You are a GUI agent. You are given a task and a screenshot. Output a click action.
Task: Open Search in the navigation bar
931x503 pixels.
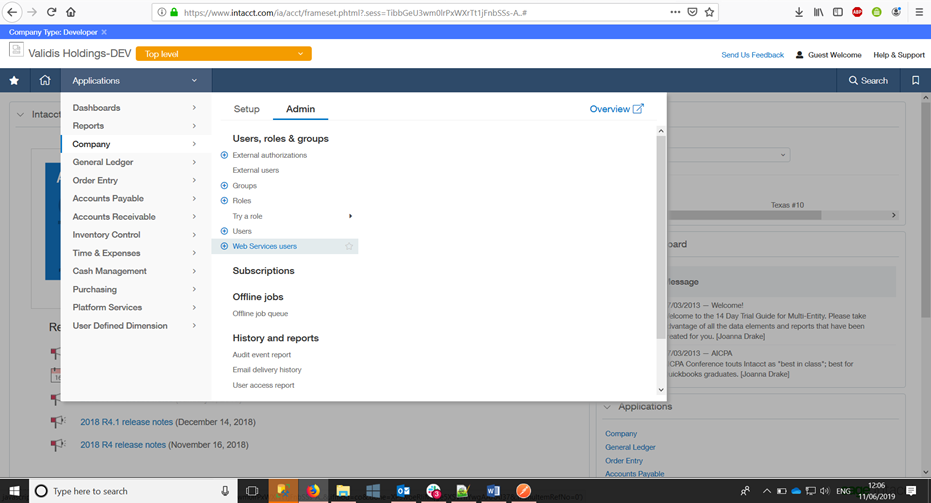click(868, 80)
